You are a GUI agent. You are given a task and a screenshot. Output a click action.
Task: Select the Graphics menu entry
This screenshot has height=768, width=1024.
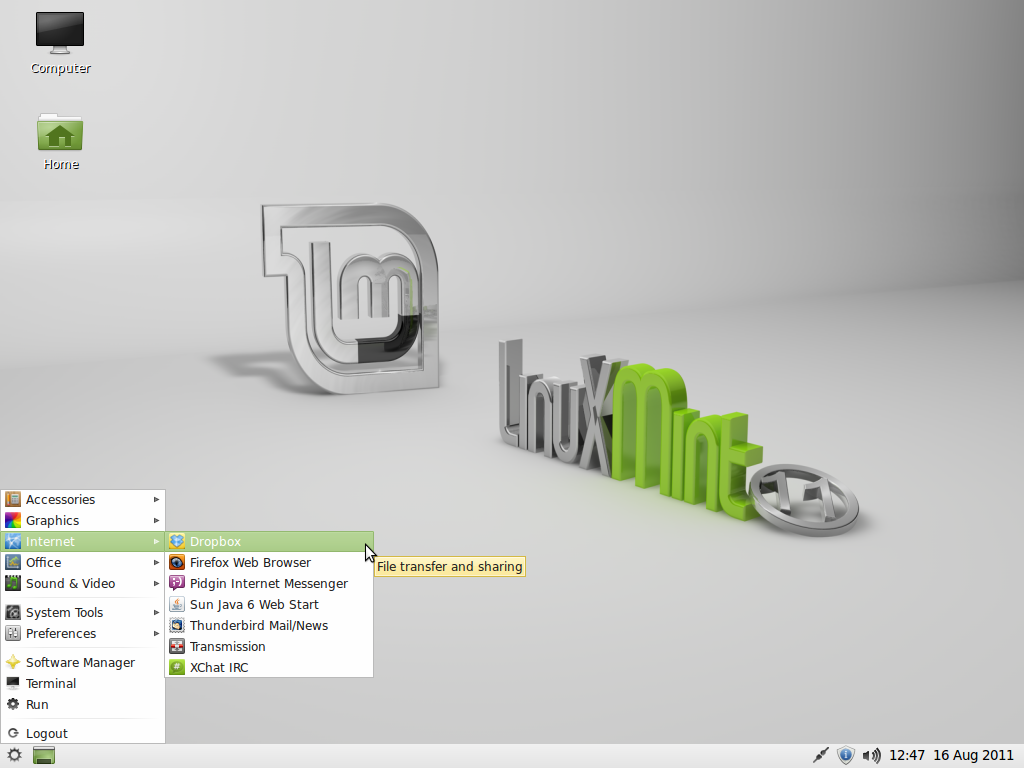pyautogui.click(x=83, y=520)
